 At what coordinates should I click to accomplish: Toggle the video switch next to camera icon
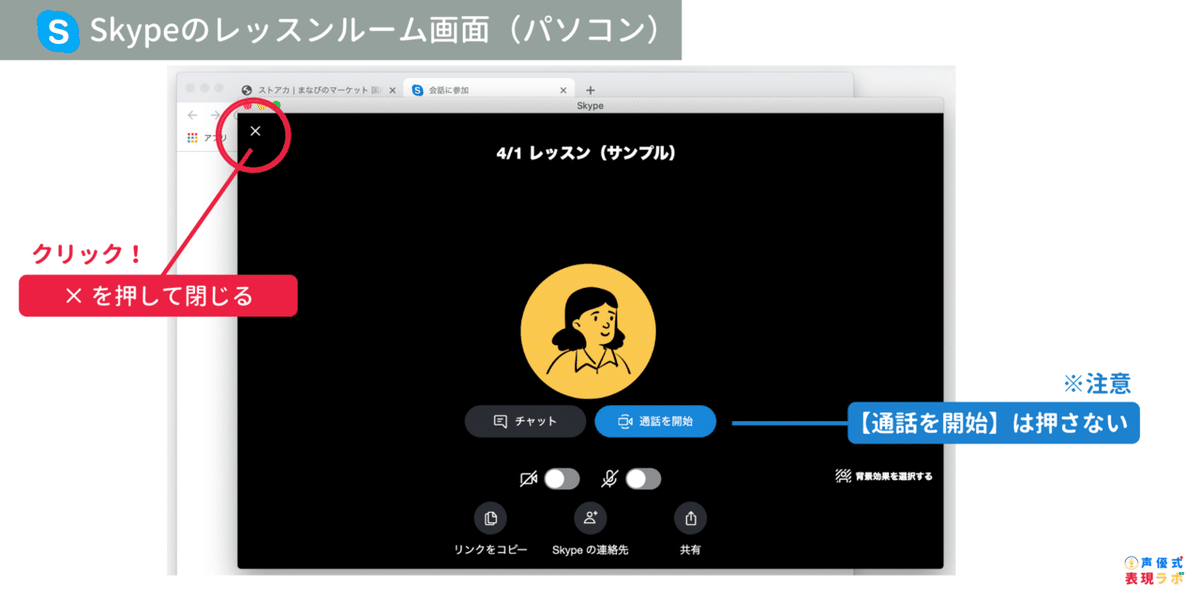coord(562,479)
